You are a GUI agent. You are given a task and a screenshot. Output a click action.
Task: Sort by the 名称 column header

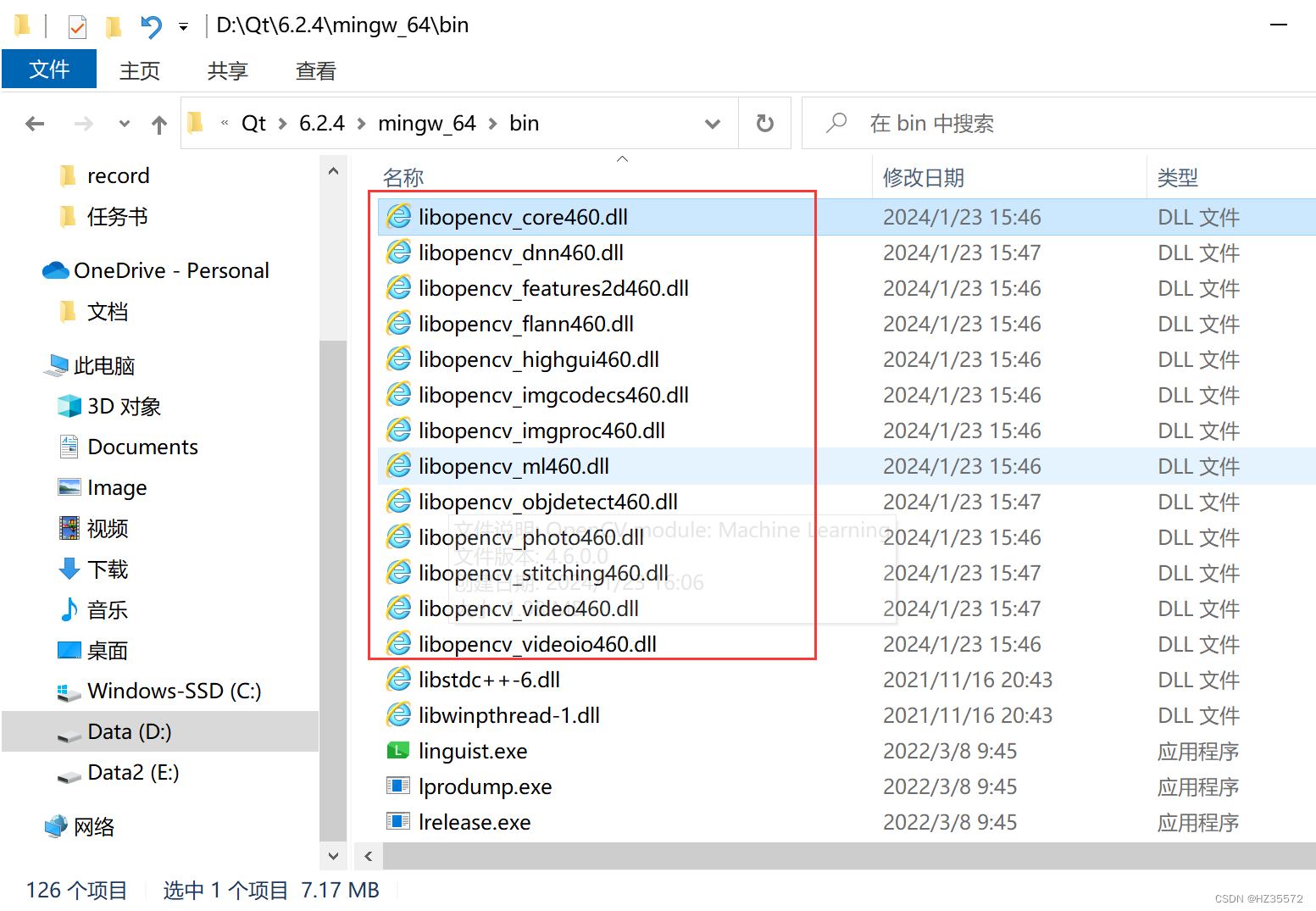[x=403, y=178]
